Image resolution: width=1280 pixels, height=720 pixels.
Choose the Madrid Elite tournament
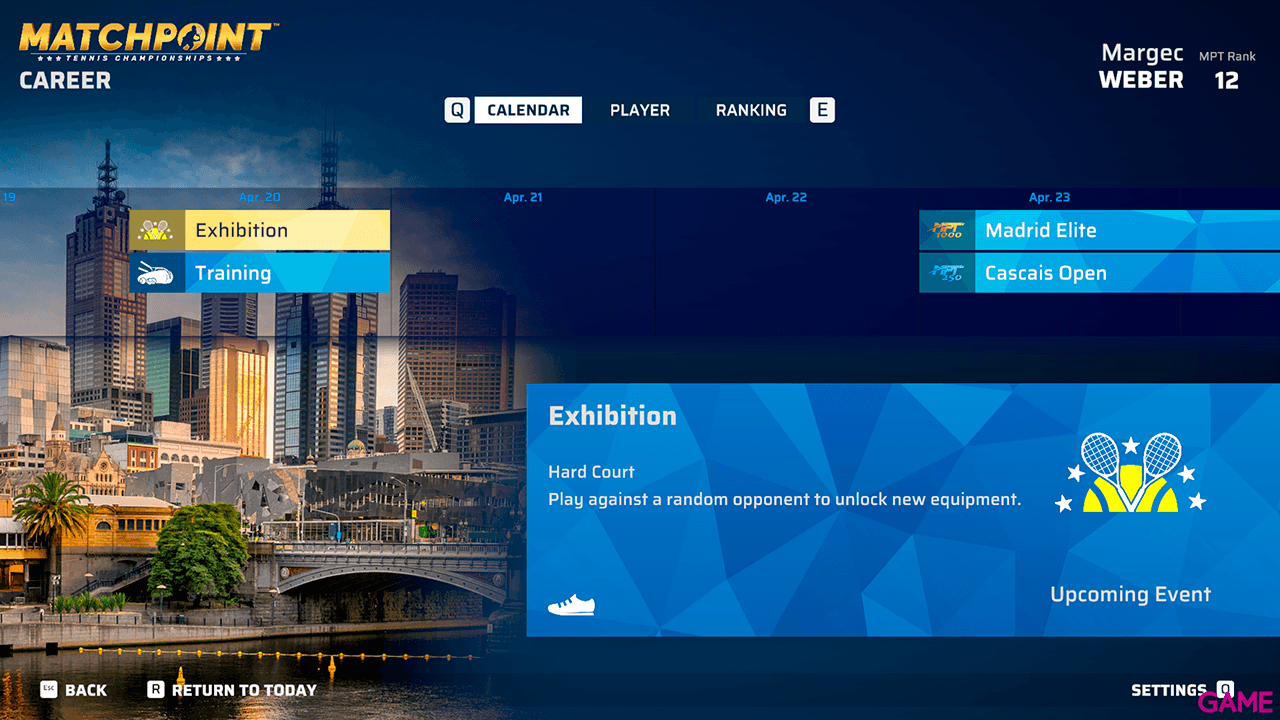[x=1100, y=230]
